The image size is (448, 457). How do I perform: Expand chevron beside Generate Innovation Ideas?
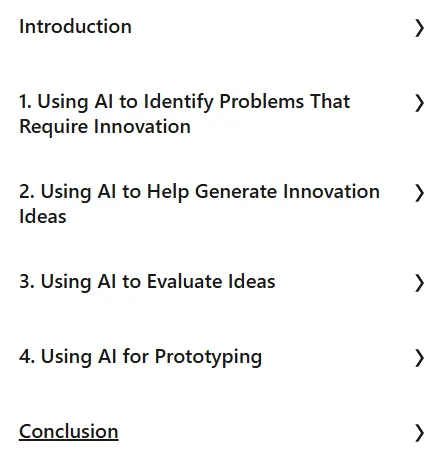(419, 193)
